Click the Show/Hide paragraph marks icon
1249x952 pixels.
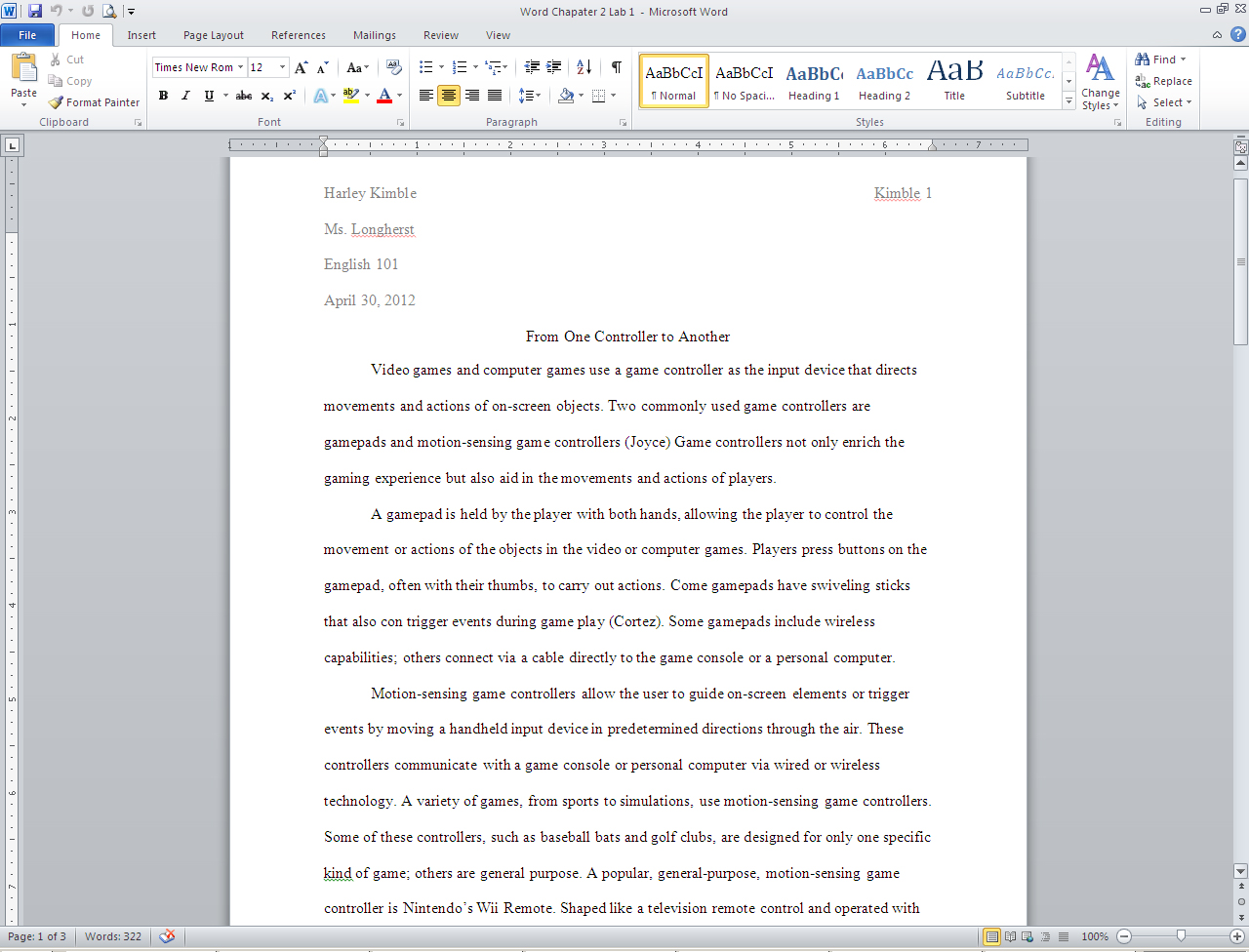click(x=617, y=67)
